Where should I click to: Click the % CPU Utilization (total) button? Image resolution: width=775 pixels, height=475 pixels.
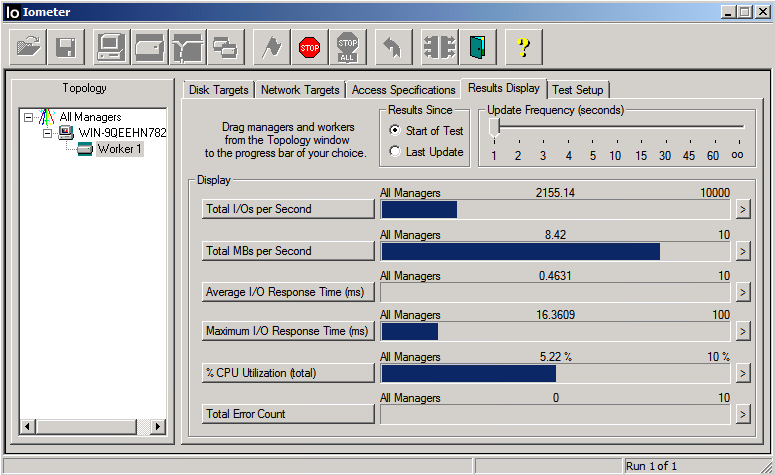click(288, 373)
